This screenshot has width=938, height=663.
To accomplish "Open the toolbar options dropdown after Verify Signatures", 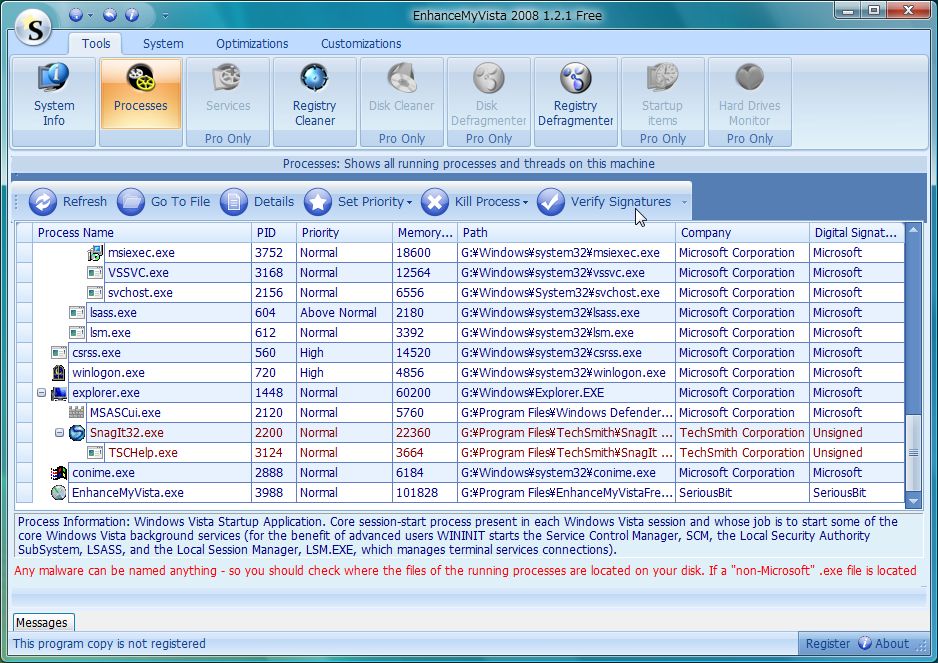I will tap(684, 202).
